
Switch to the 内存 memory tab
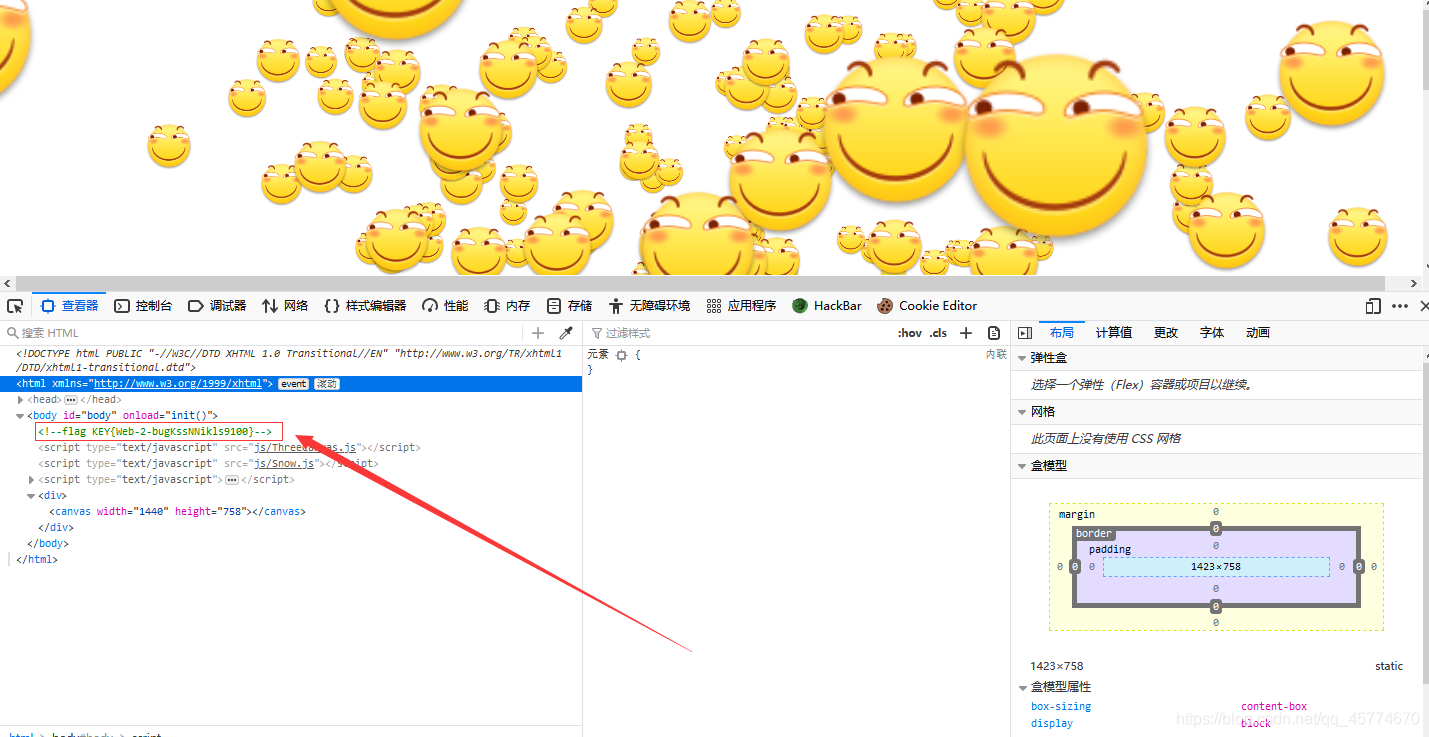507,306
